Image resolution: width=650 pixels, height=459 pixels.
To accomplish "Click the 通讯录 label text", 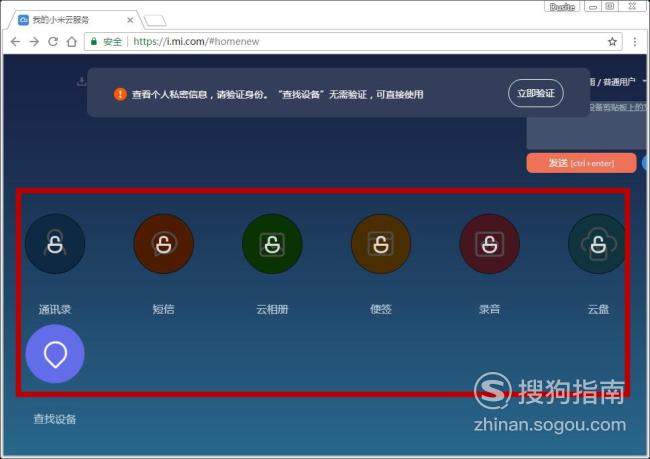I will (x=55, y=309).
